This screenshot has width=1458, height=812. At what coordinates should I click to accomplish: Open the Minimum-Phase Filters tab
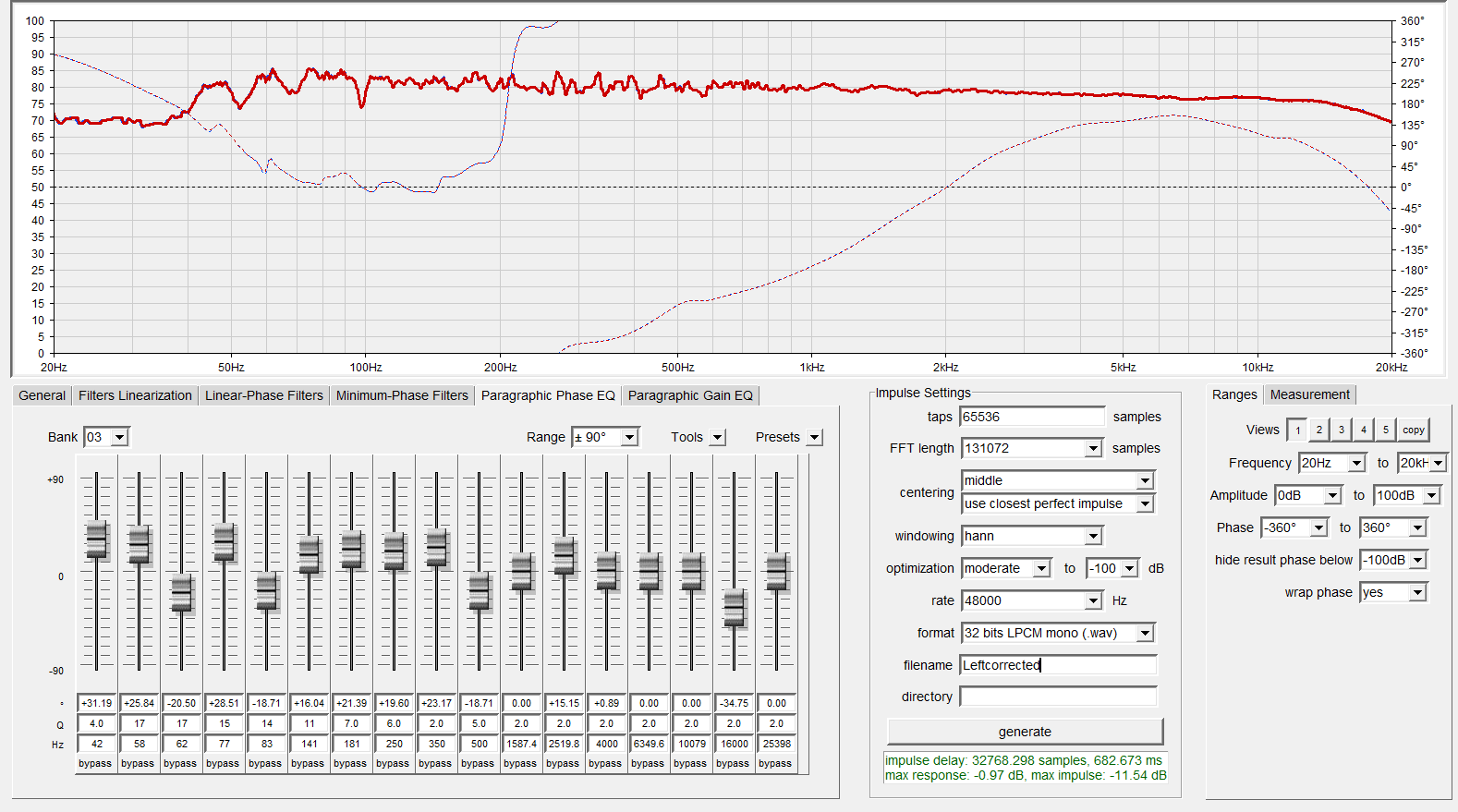[x=402, y=395]
